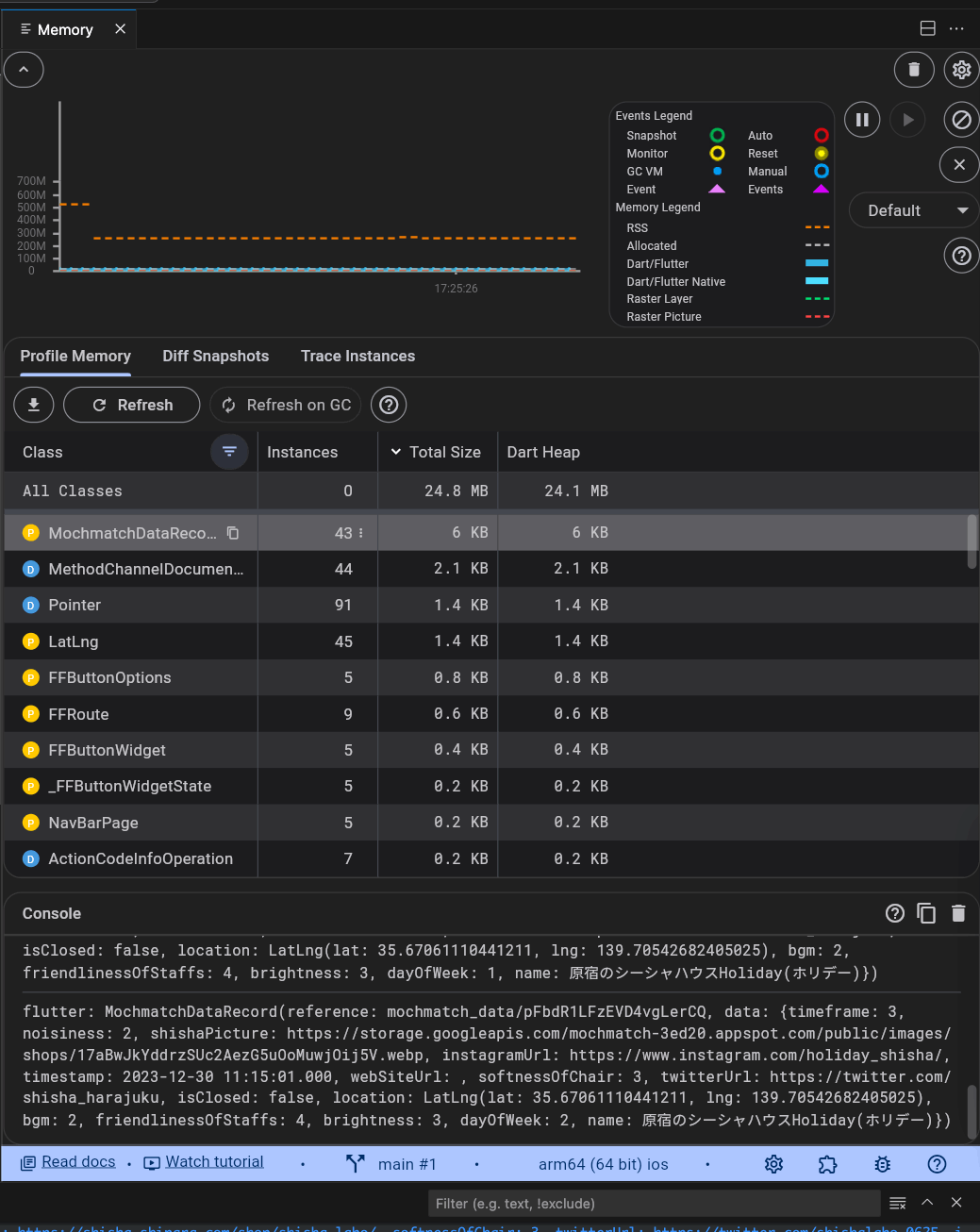Focus the Filter text input field
The width and height of the screenshot is (980, 1232).
click(654, 1203)
